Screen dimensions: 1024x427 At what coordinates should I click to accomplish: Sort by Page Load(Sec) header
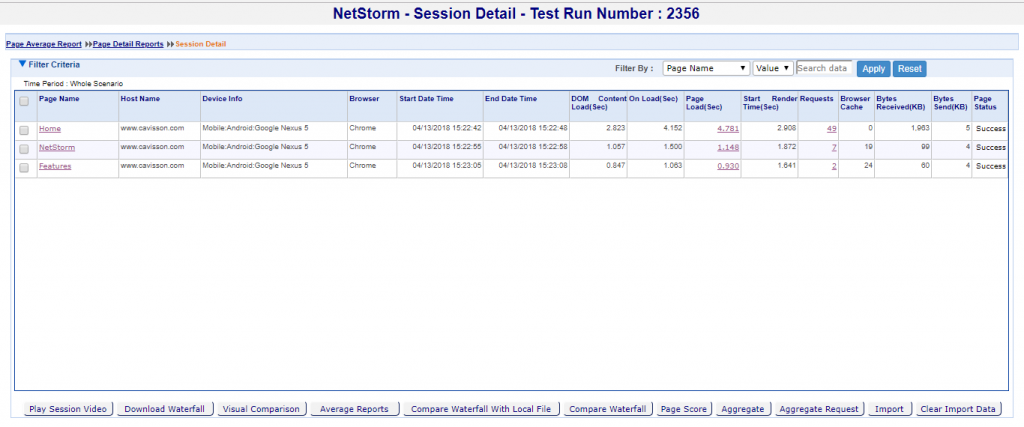coord(704,103)
